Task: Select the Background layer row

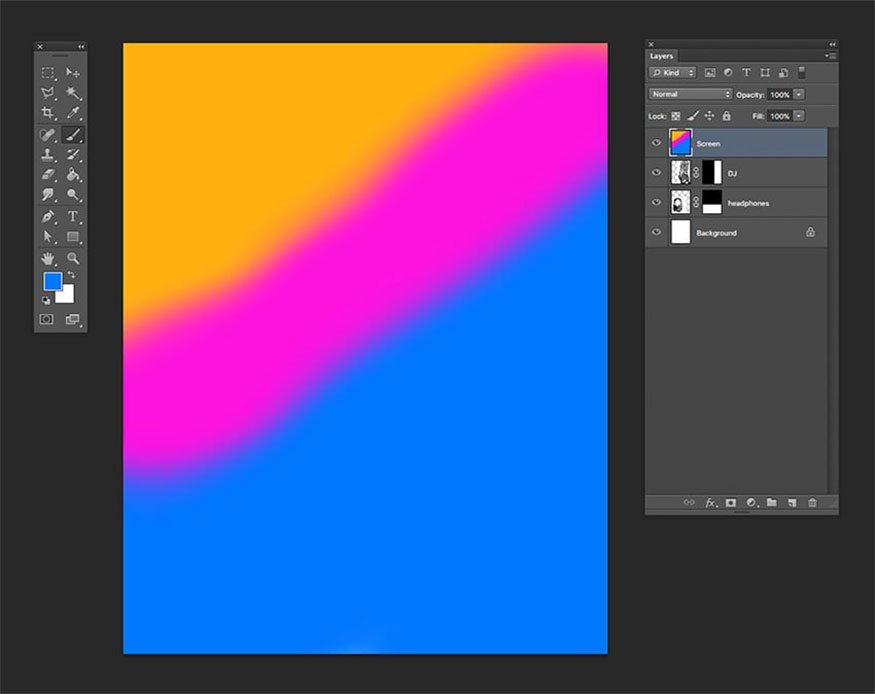Action: coord(738,233)
